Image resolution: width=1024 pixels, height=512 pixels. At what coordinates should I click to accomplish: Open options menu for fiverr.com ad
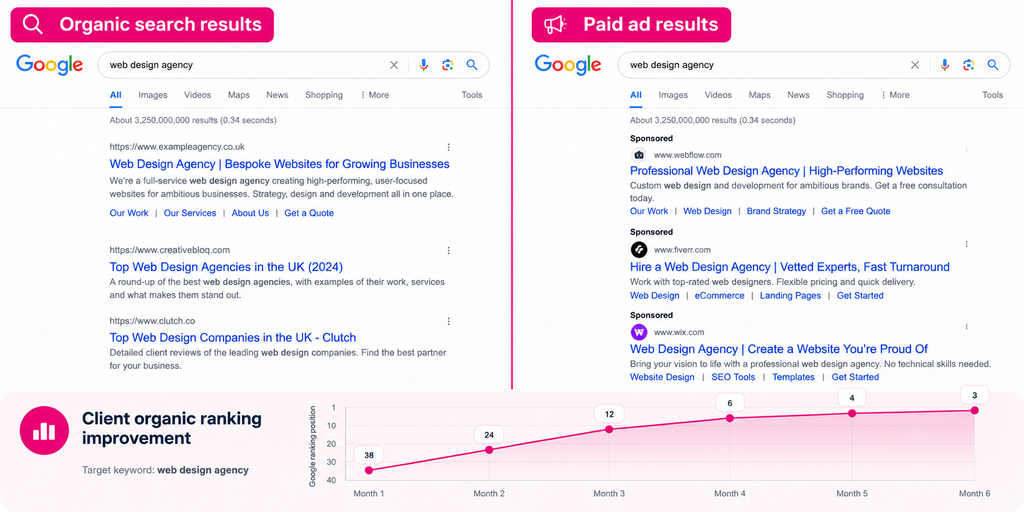[967, 244]
